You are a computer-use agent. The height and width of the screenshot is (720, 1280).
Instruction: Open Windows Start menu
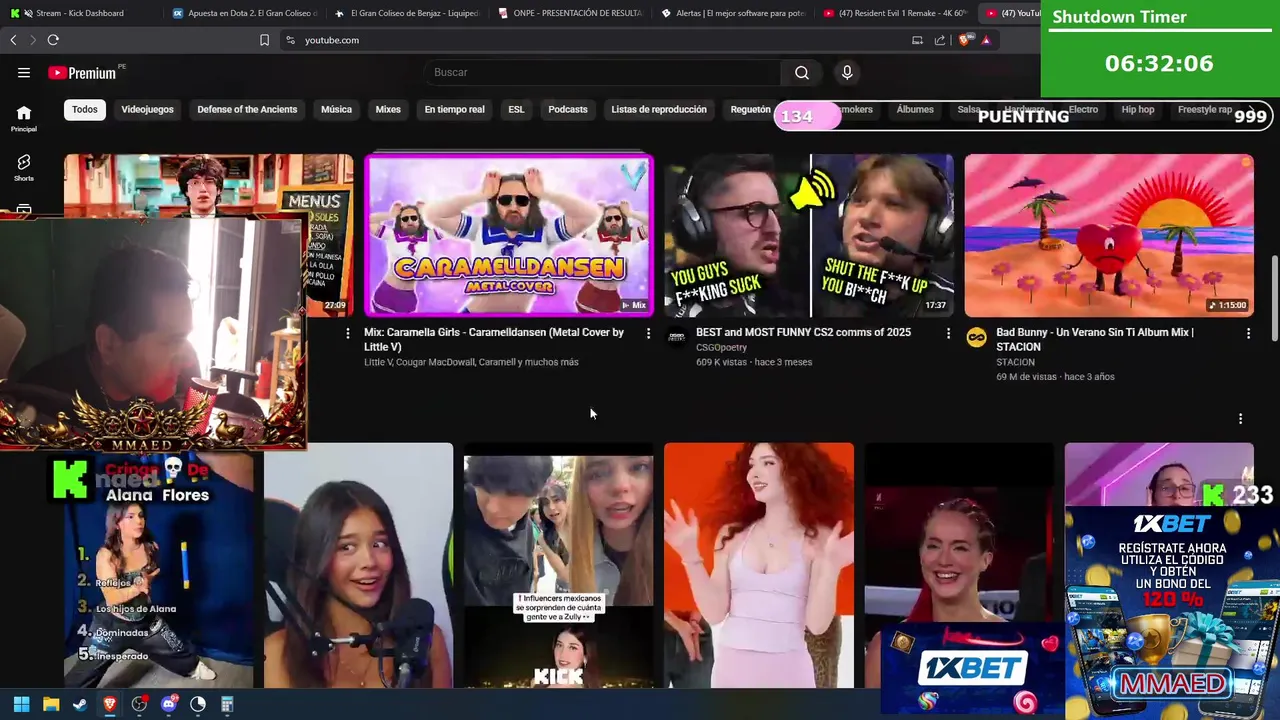tap(21, 704)
